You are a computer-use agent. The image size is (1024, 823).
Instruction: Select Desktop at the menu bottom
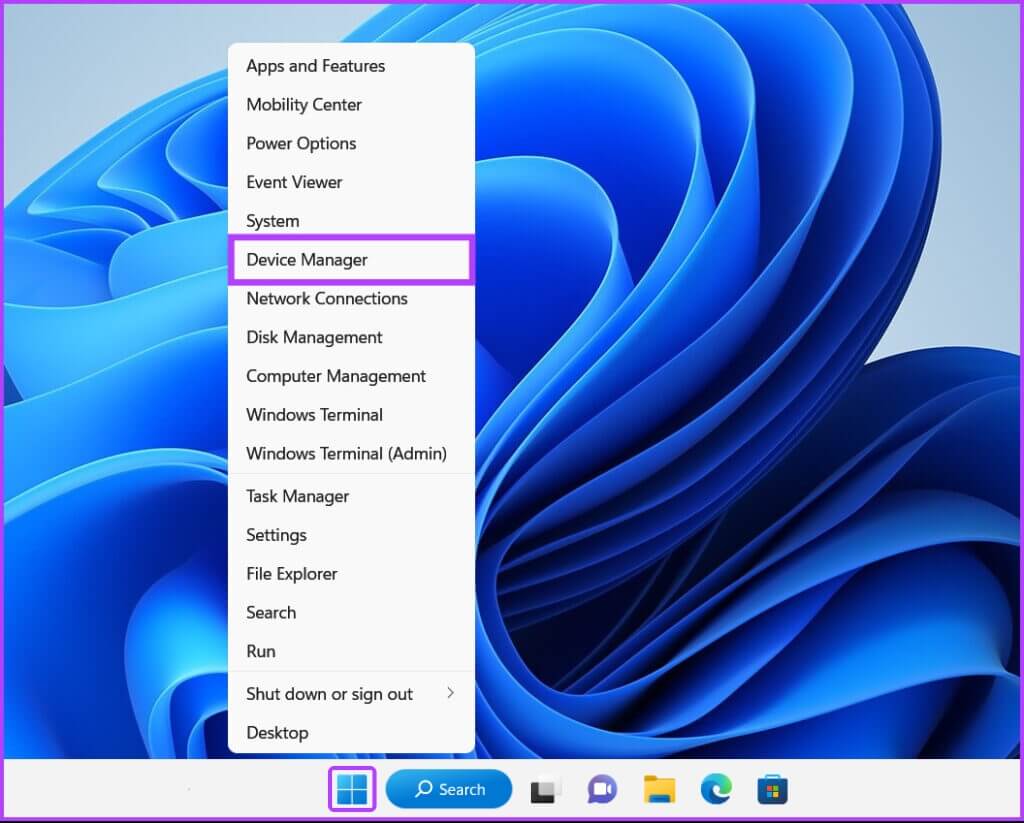point(277,733)
